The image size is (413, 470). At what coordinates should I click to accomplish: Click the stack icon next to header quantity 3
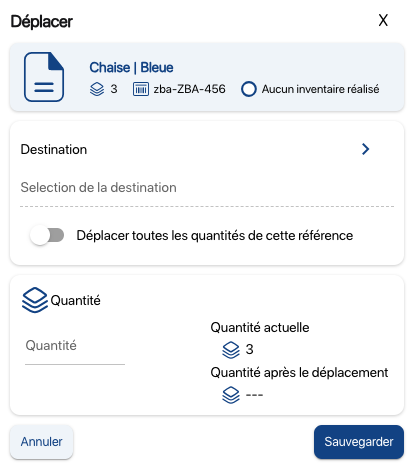coord(97,89)
